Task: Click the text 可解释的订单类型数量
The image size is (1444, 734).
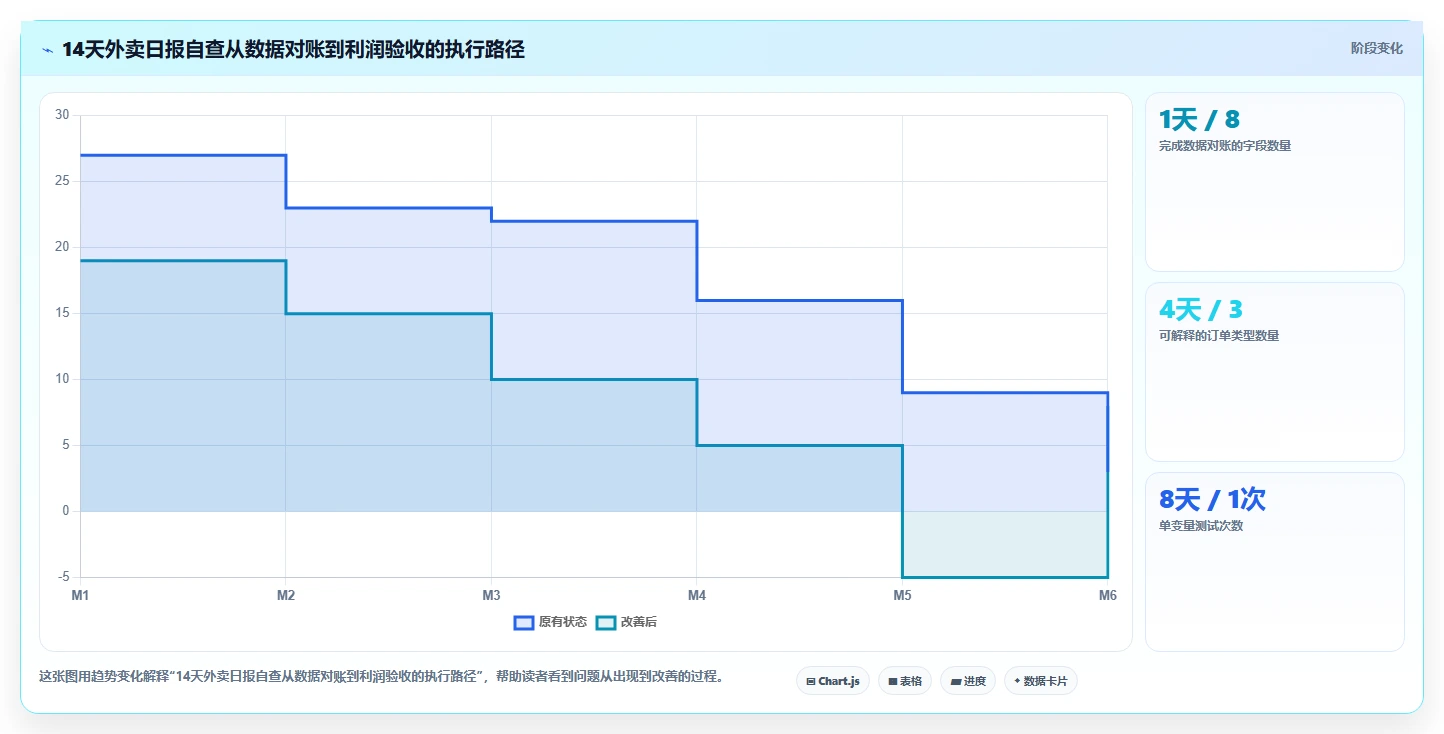Action: (1219, 336)
